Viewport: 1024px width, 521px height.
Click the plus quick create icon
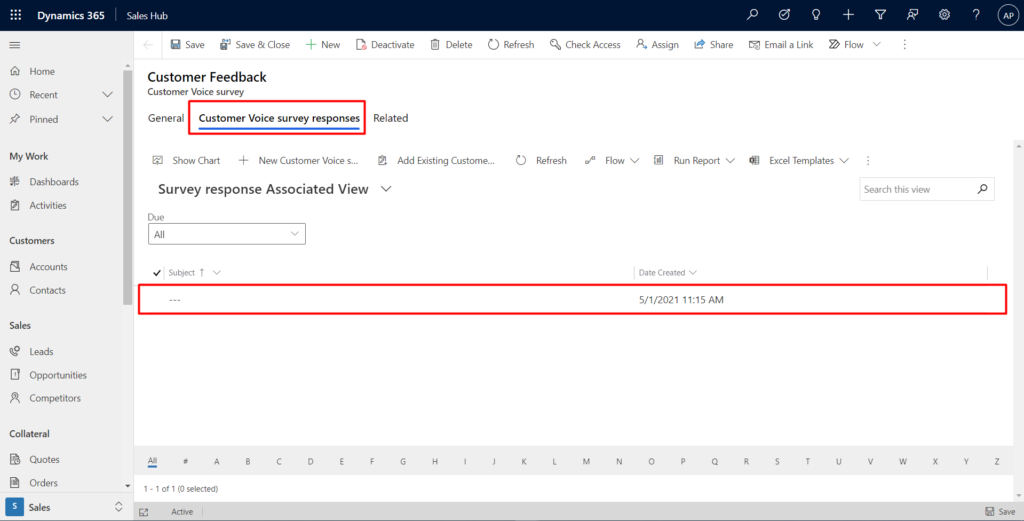(x=848, y=14)
